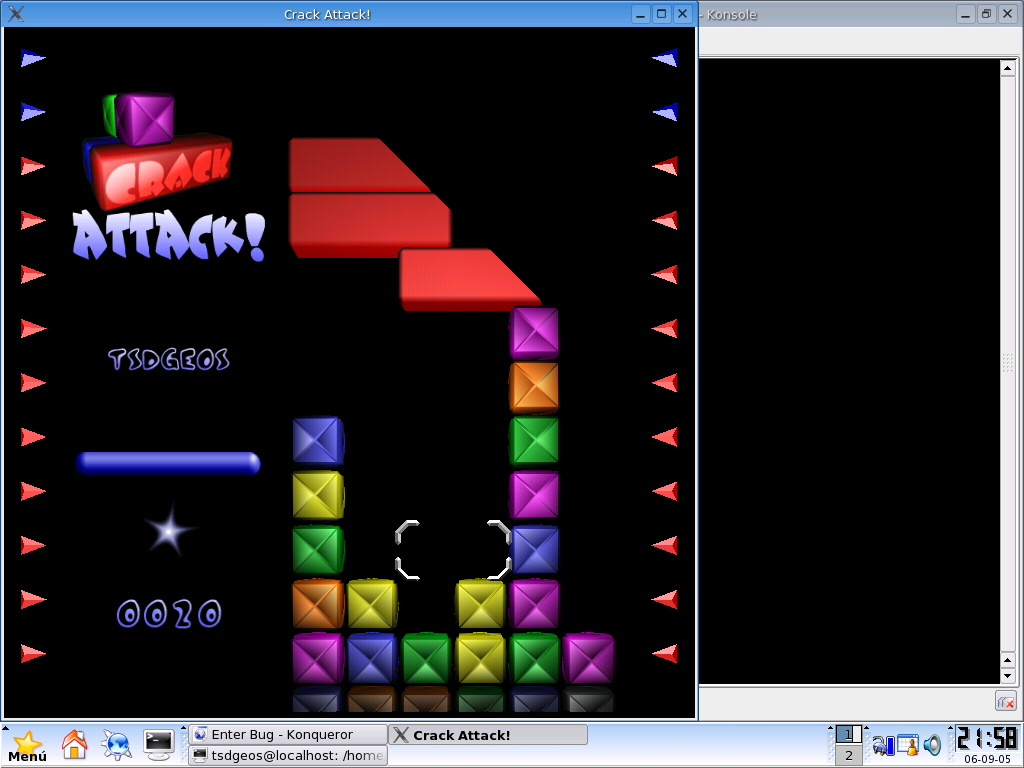Open the Menú start button
Screen dimensions: 1024x768
click(x=27, y=746)
